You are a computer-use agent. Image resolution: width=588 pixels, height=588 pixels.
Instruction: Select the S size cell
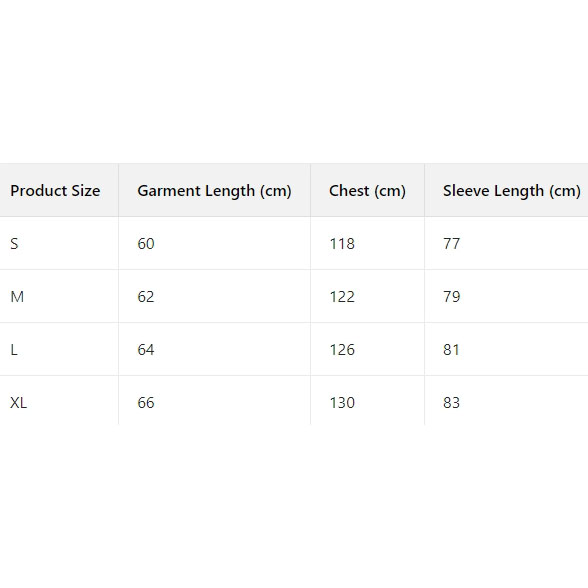pyautogui.click(x=14, y=244)
